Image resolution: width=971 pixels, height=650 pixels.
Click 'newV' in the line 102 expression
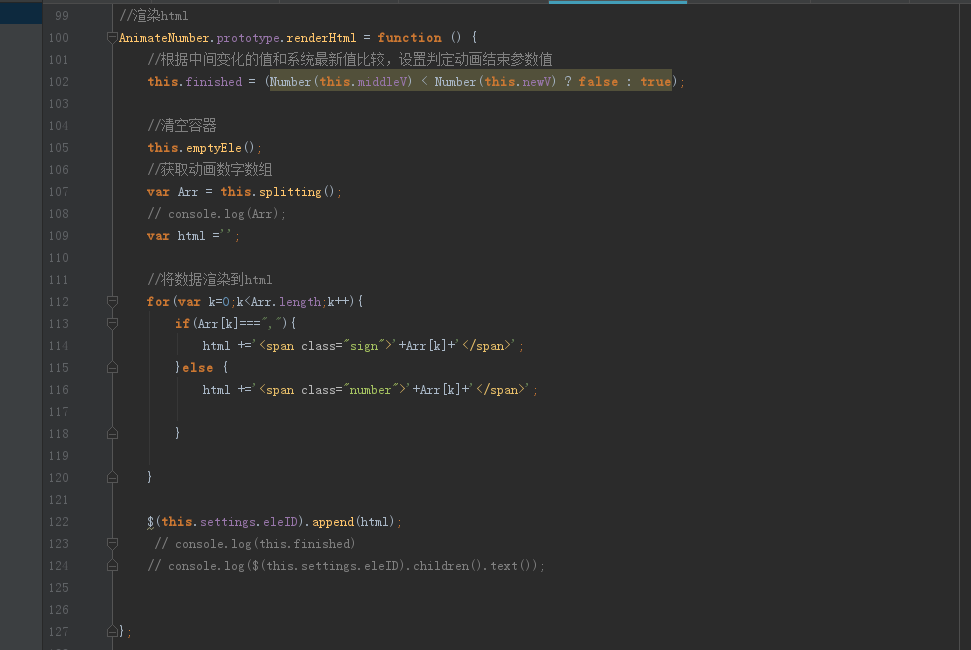click(536, 82)
